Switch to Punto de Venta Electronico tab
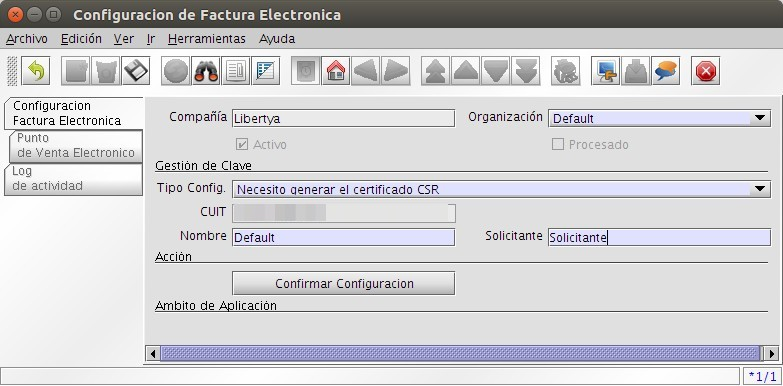Viewport: 783px width, 386px height. click(75, 145)
